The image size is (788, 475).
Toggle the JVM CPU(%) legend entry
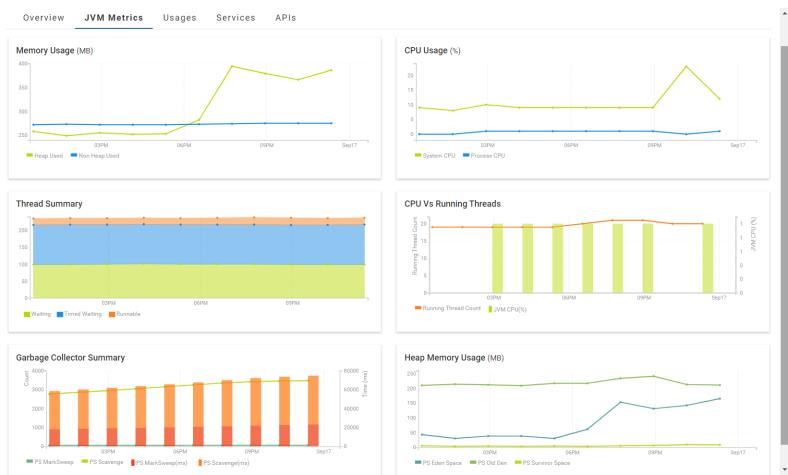point(510,309)
